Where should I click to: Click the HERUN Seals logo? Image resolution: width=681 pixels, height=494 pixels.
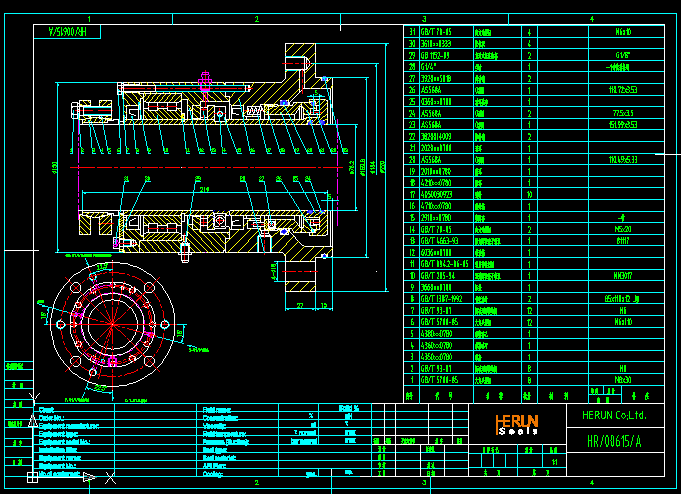pyautogui.click(x=517, y=424)
